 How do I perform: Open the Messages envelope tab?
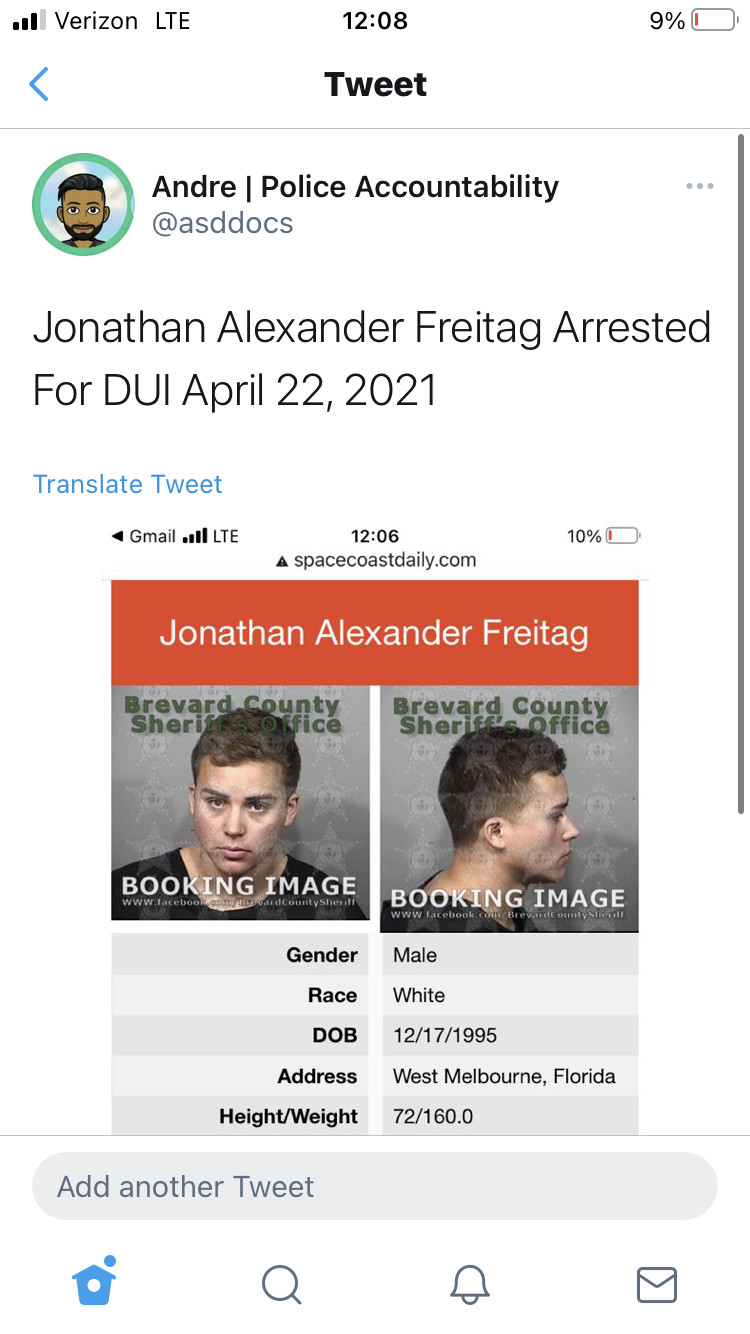click(x=657, y=1284)
